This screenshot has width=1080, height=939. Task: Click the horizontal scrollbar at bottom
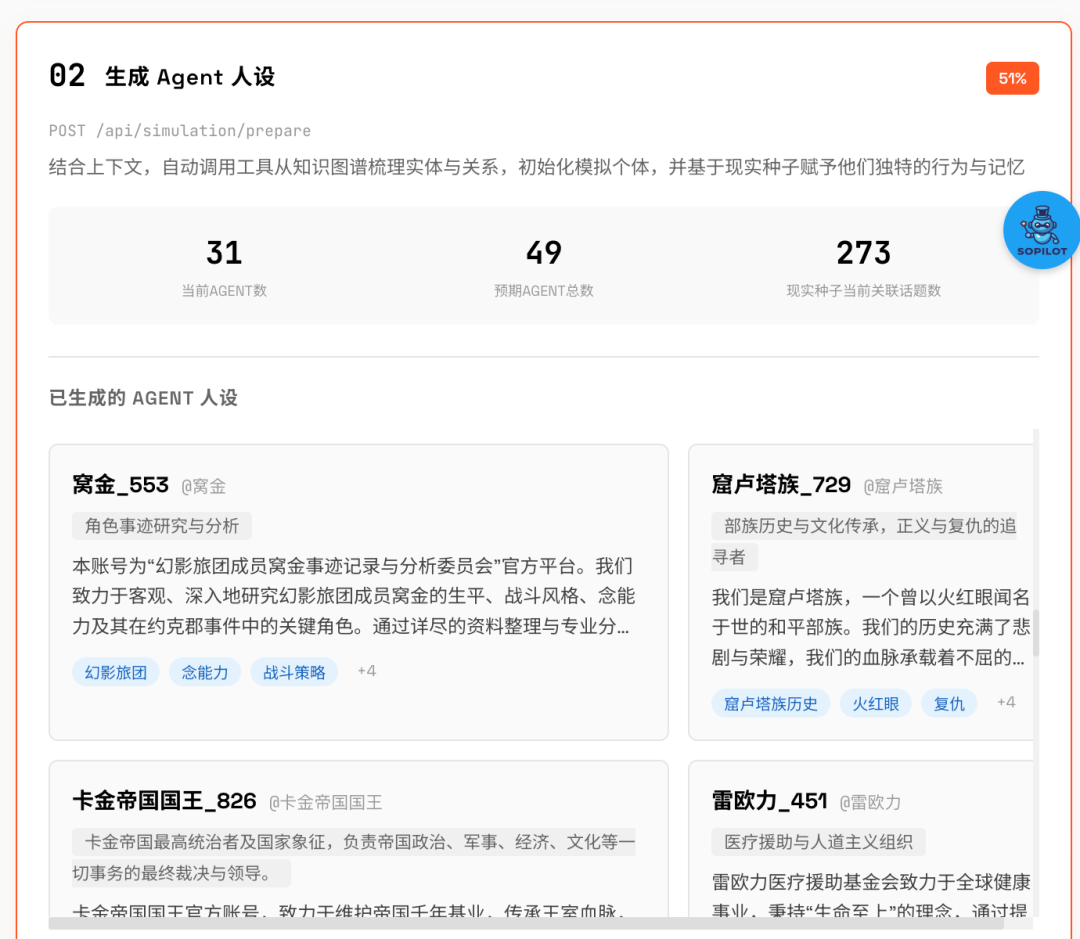(526, 923)
